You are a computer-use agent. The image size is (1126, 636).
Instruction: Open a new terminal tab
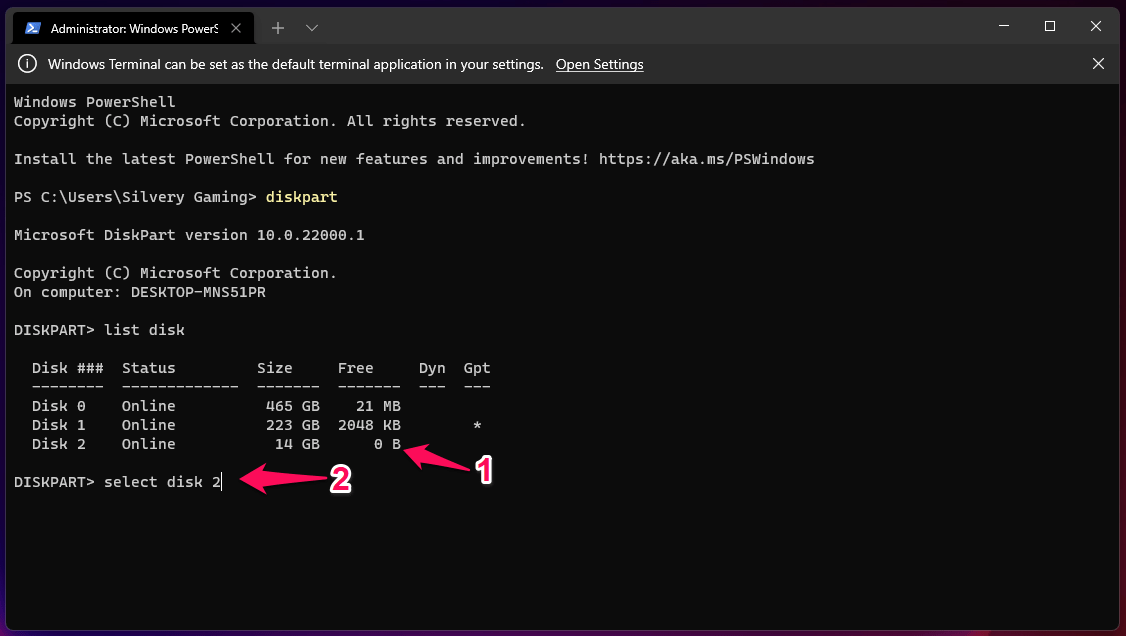[x=278, y=28]
